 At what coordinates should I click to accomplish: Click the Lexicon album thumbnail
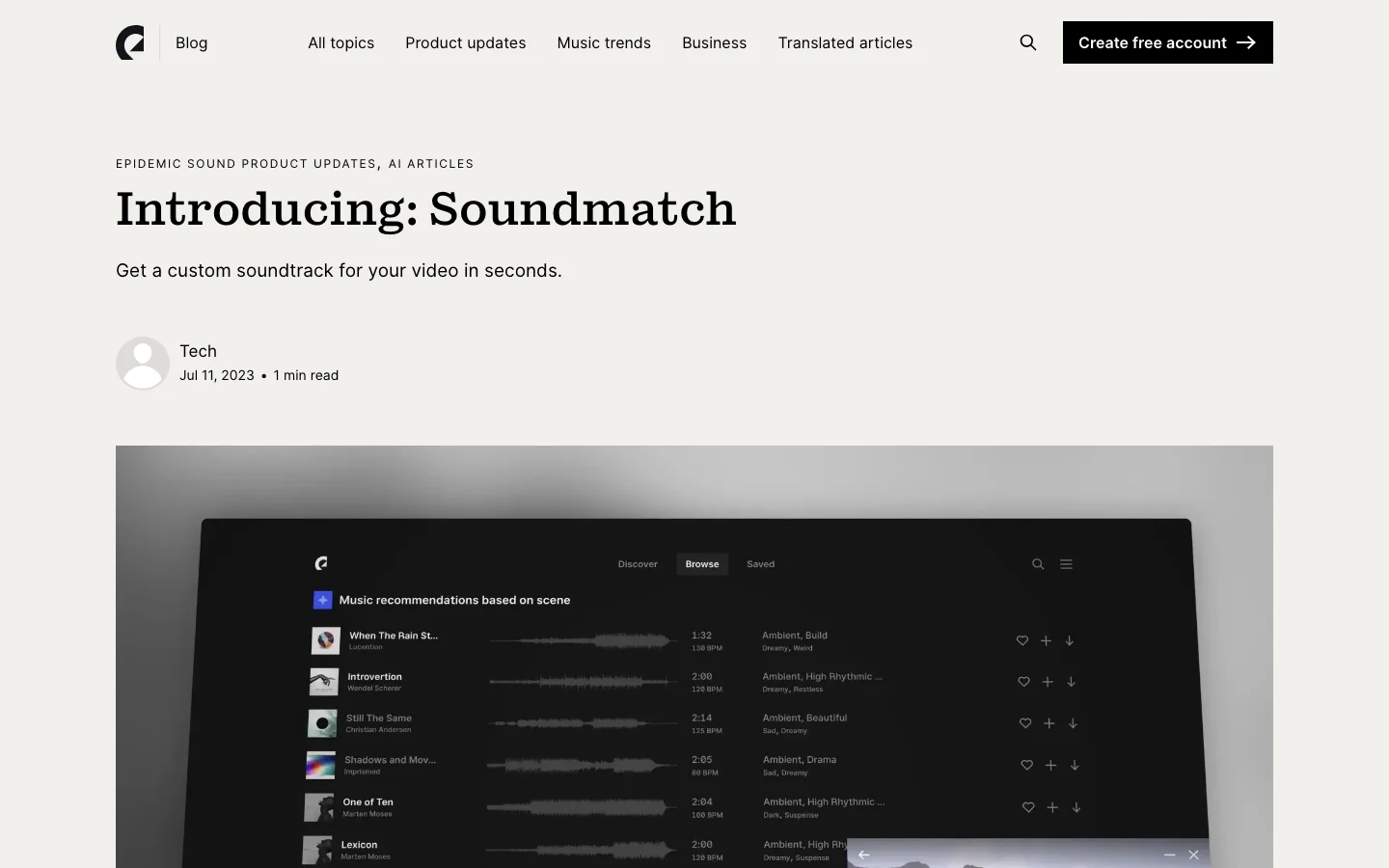coord(317,850)
